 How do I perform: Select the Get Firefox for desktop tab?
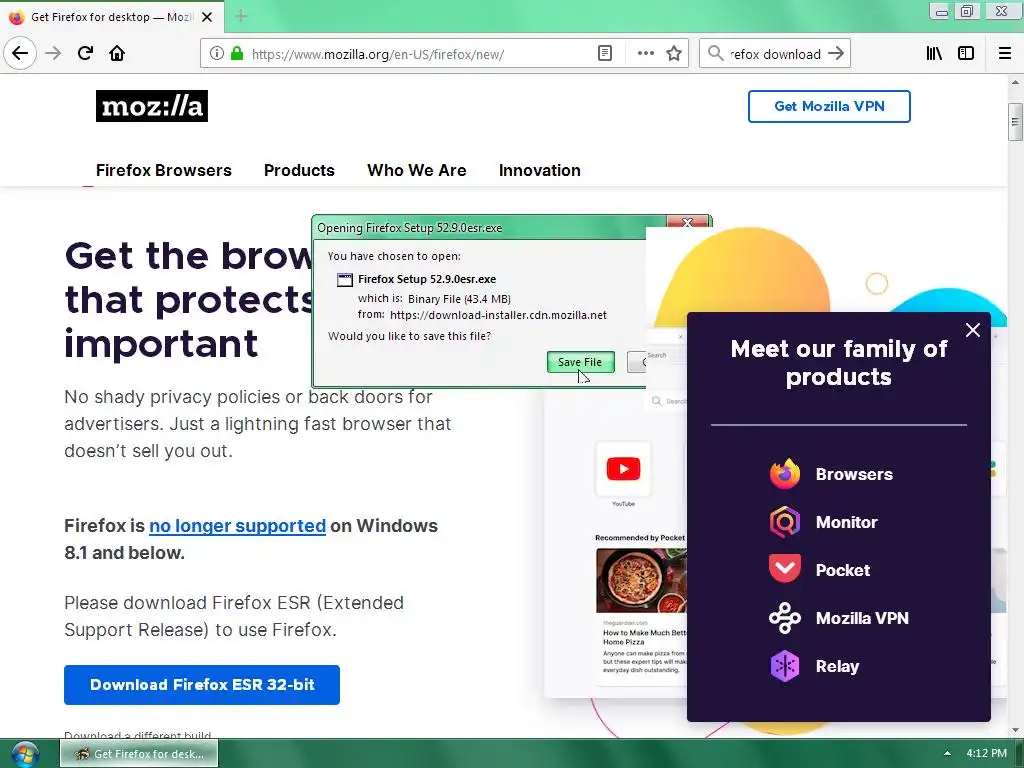tap(112, 17)
